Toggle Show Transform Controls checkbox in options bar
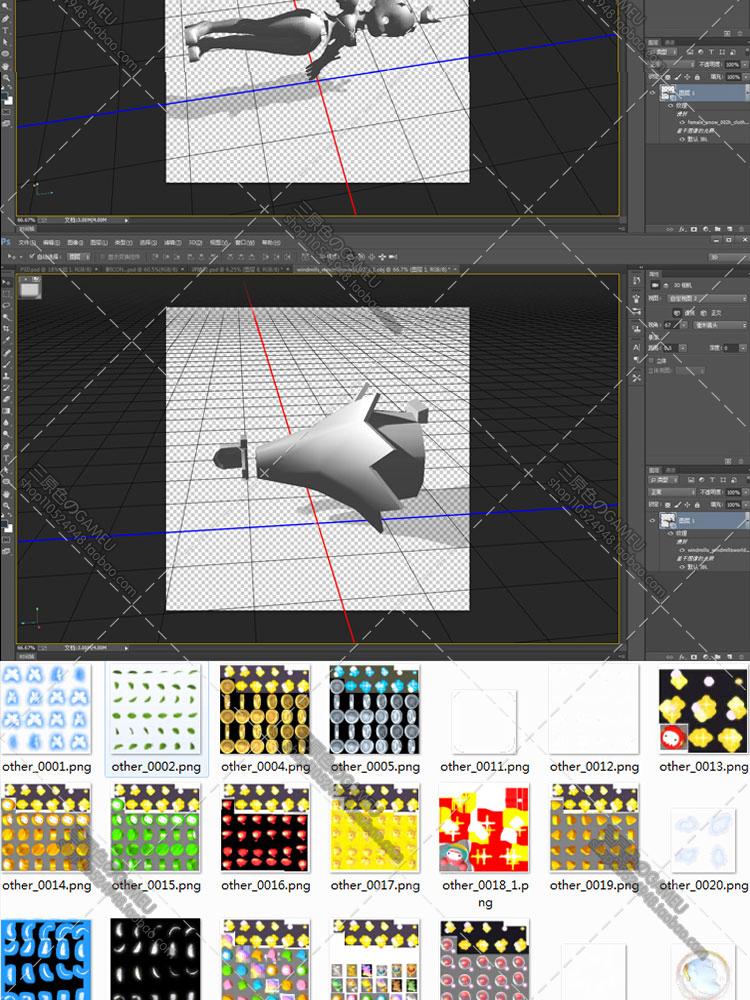Image resolution: width=750 pixels, height=1000 pixels. (x=101, y=256)
